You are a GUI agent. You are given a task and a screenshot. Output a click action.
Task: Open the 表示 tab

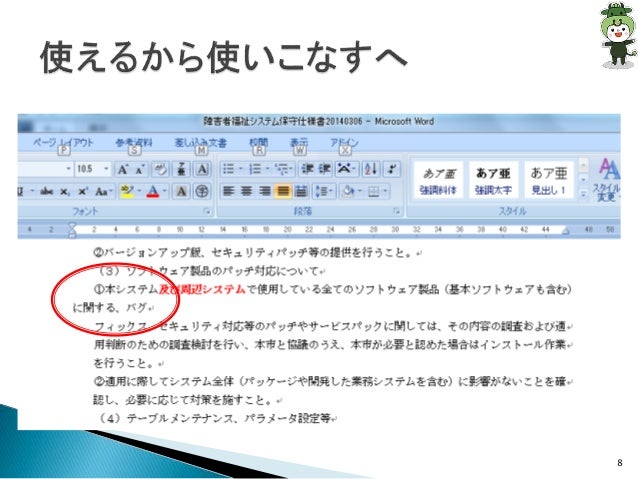click(299, 142)
